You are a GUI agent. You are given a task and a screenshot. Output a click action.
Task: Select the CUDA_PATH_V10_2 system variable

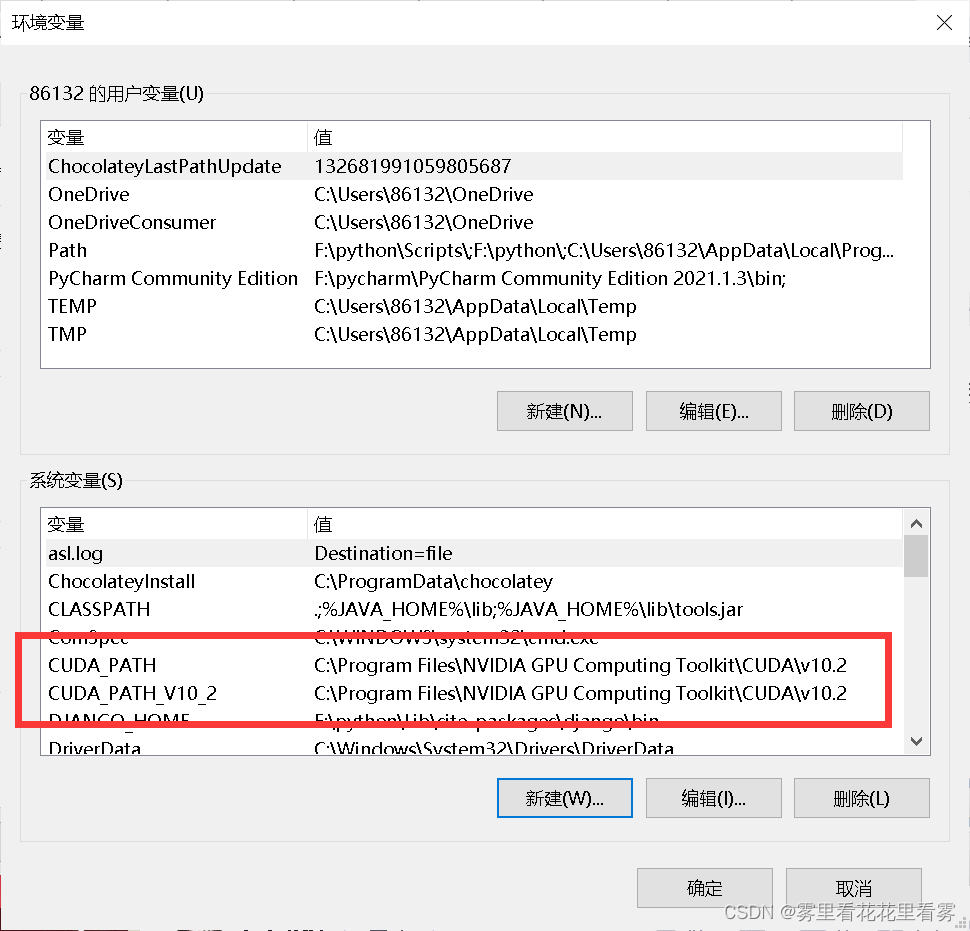[474, 693]
